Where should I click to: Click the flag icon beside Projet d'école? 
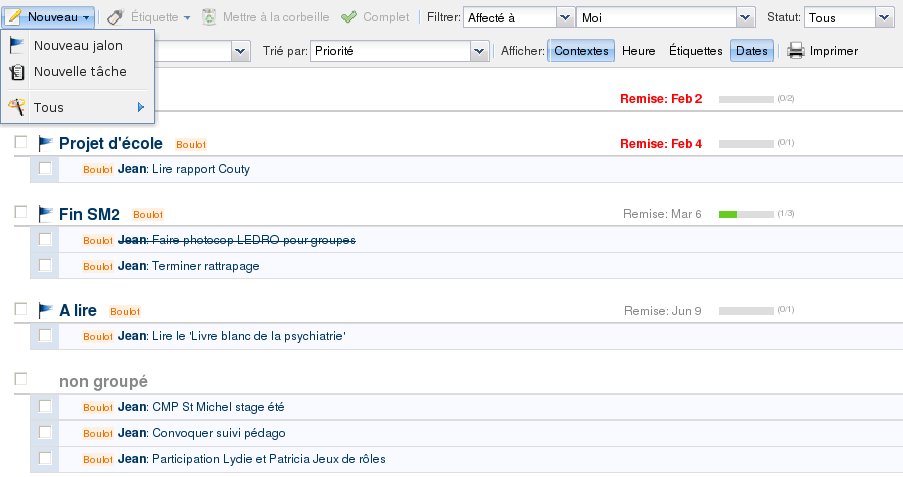(x=45, y=143)
